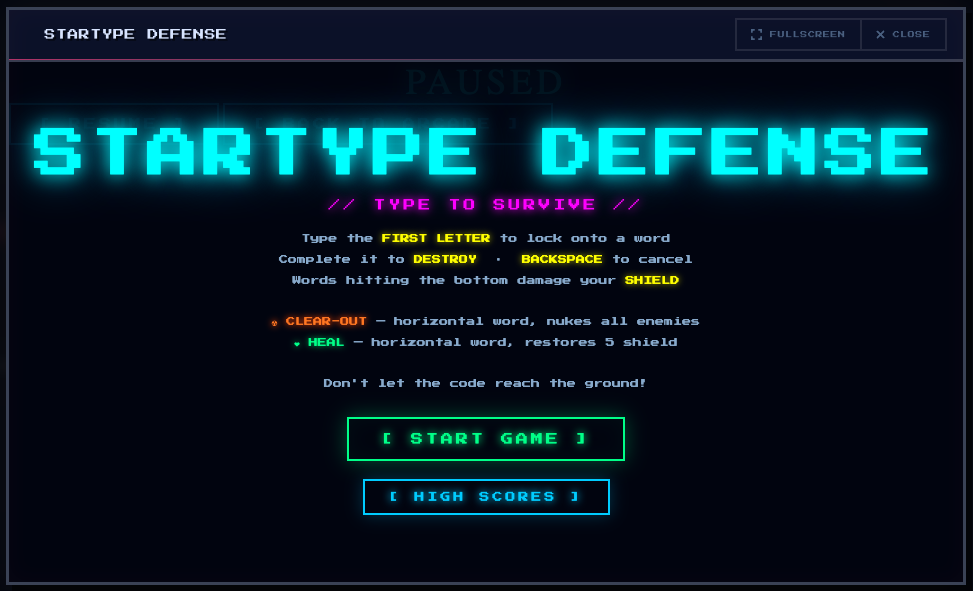Screen dimensions: 973x591
Task: Click the faded PAUSED text behind the overlay
Action: [x=484, y=81]
